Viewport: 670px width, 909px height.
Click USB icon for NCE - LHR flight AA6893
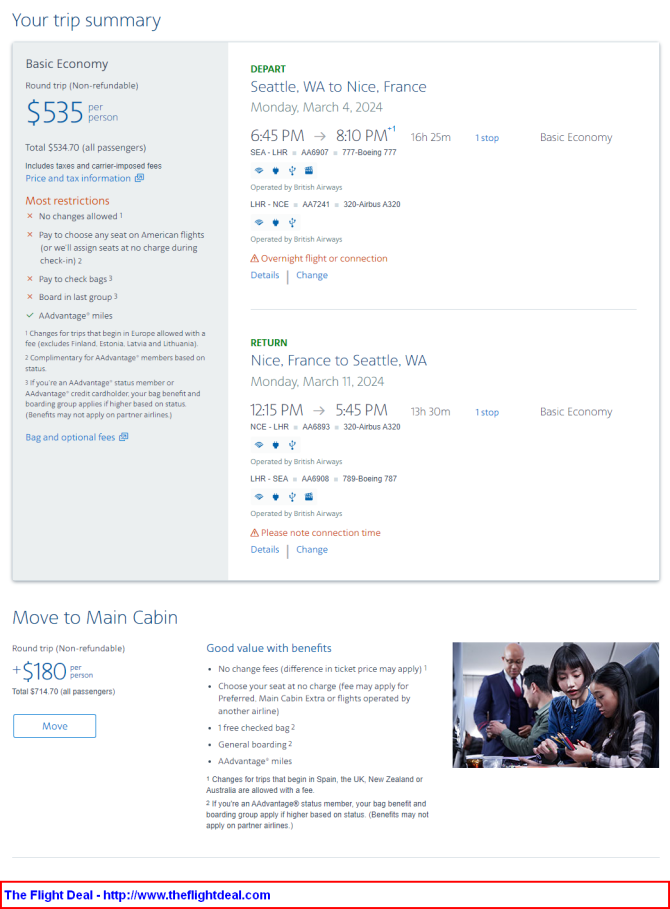point(292,445)
